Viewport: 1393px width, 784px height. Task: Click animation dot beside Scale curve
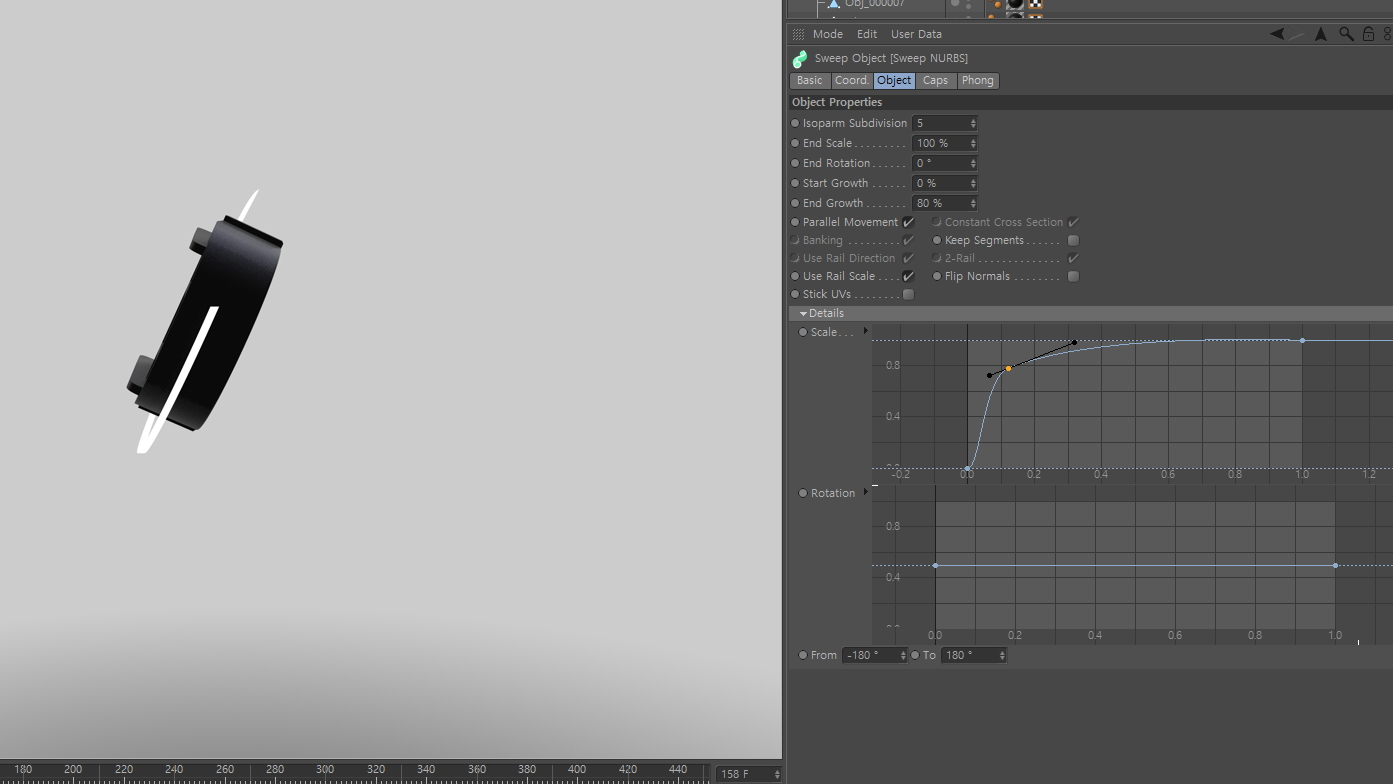(x=803, y=332)
